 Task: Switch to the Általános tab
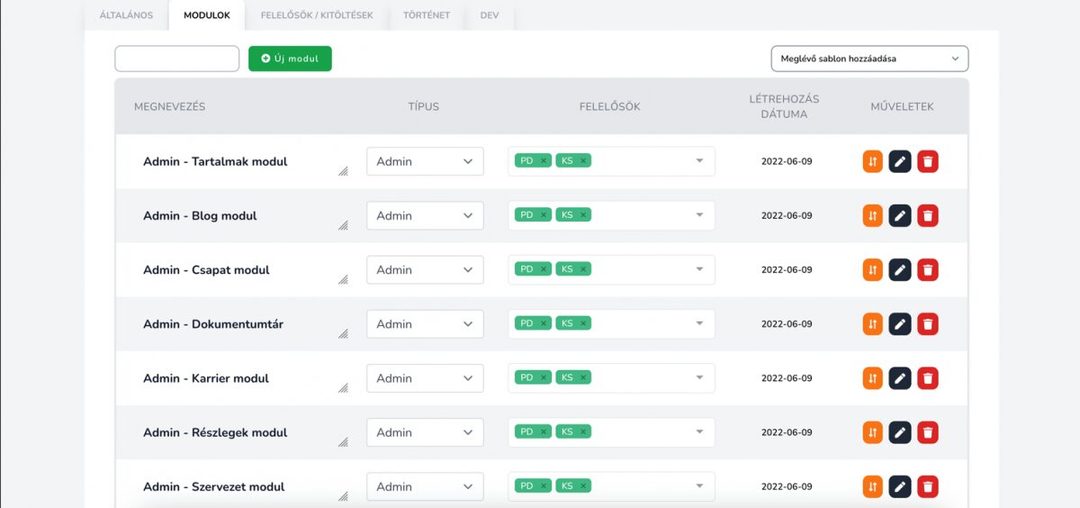coord(126,15)
